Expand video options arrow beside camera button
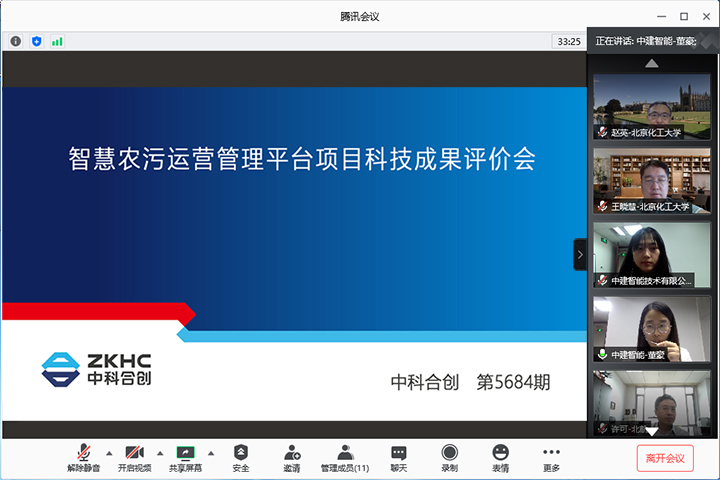Screen dimensions: 720x480 (x=160, y=453)
